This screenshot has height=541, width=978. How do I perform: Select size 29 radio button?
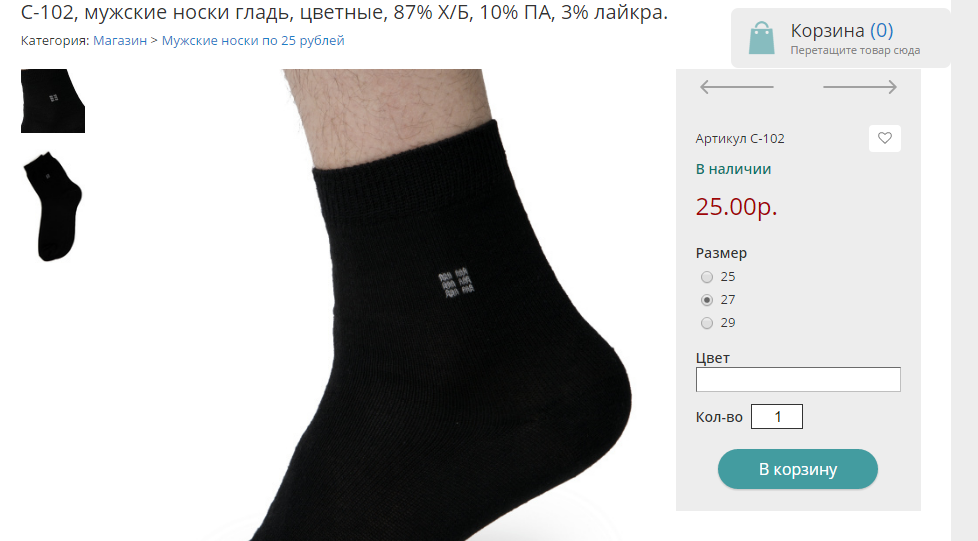coord(707,323)
